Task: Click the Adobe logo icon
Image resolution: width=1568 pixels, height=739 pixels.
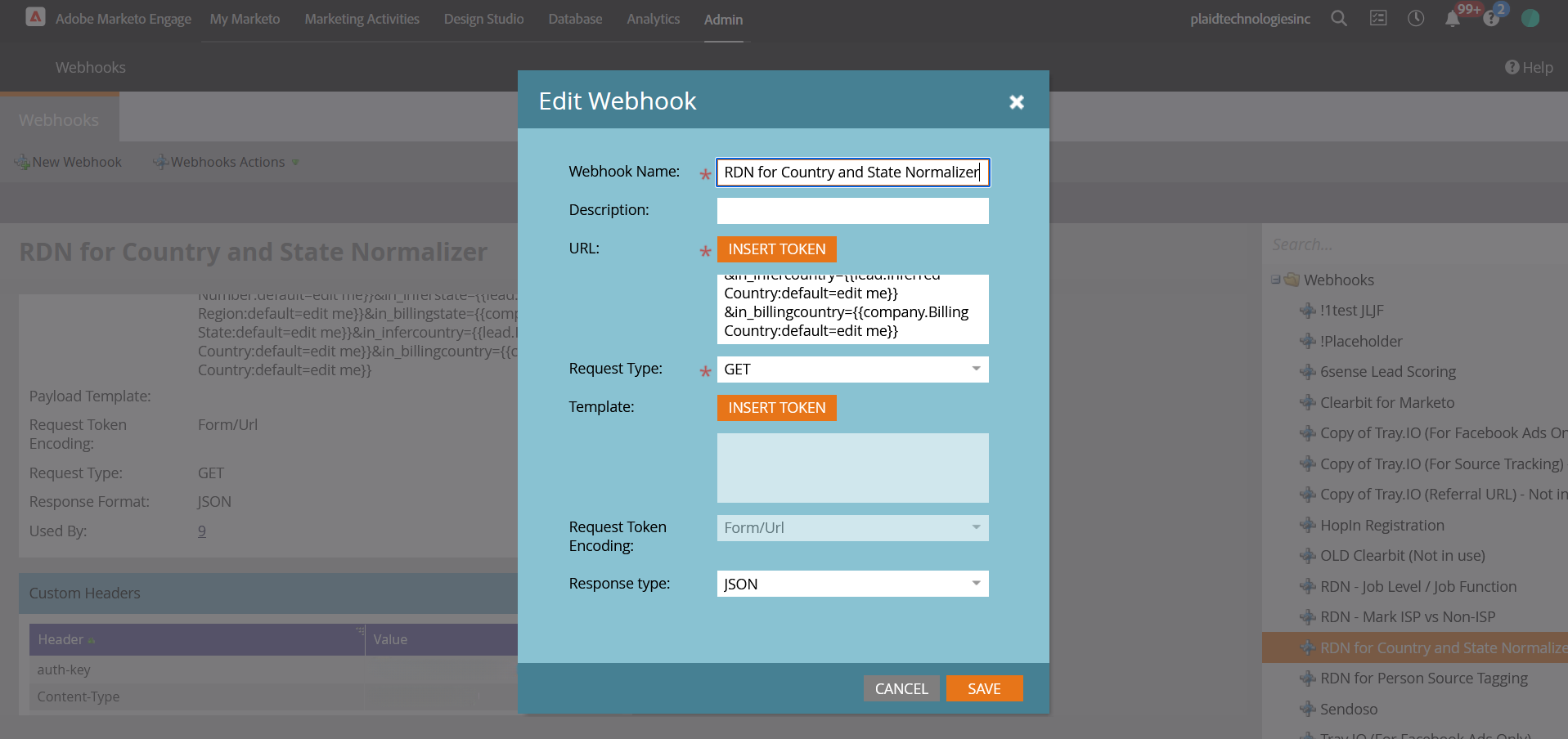Action: tap(35, 17)
